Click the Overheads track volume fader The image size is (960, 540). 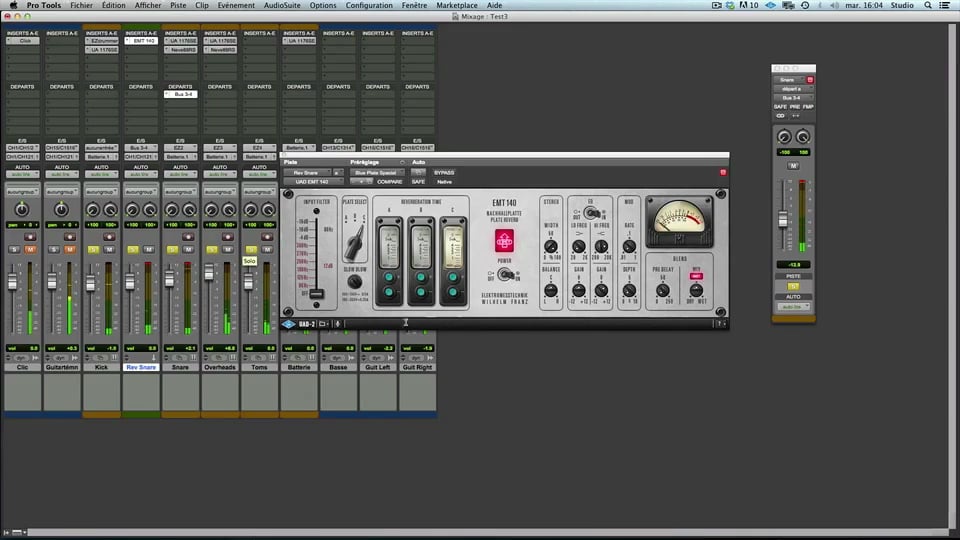pos(209,272)
